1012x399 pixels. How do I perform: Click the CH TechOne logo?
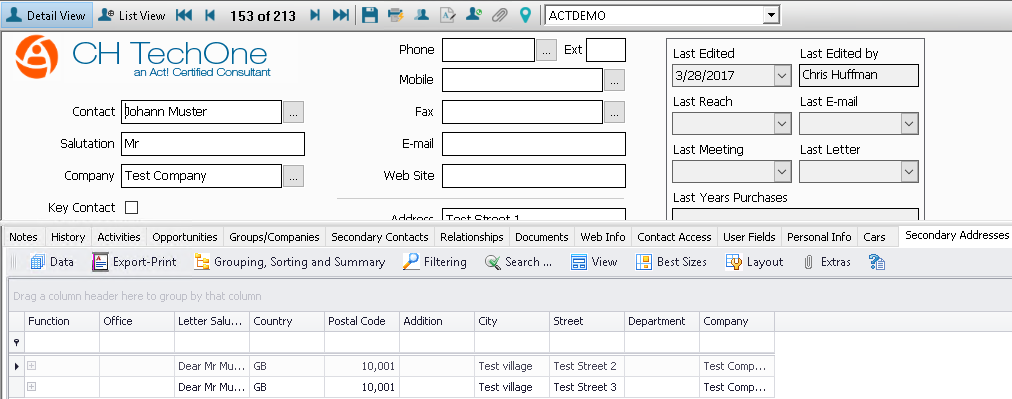coord(143,57)
